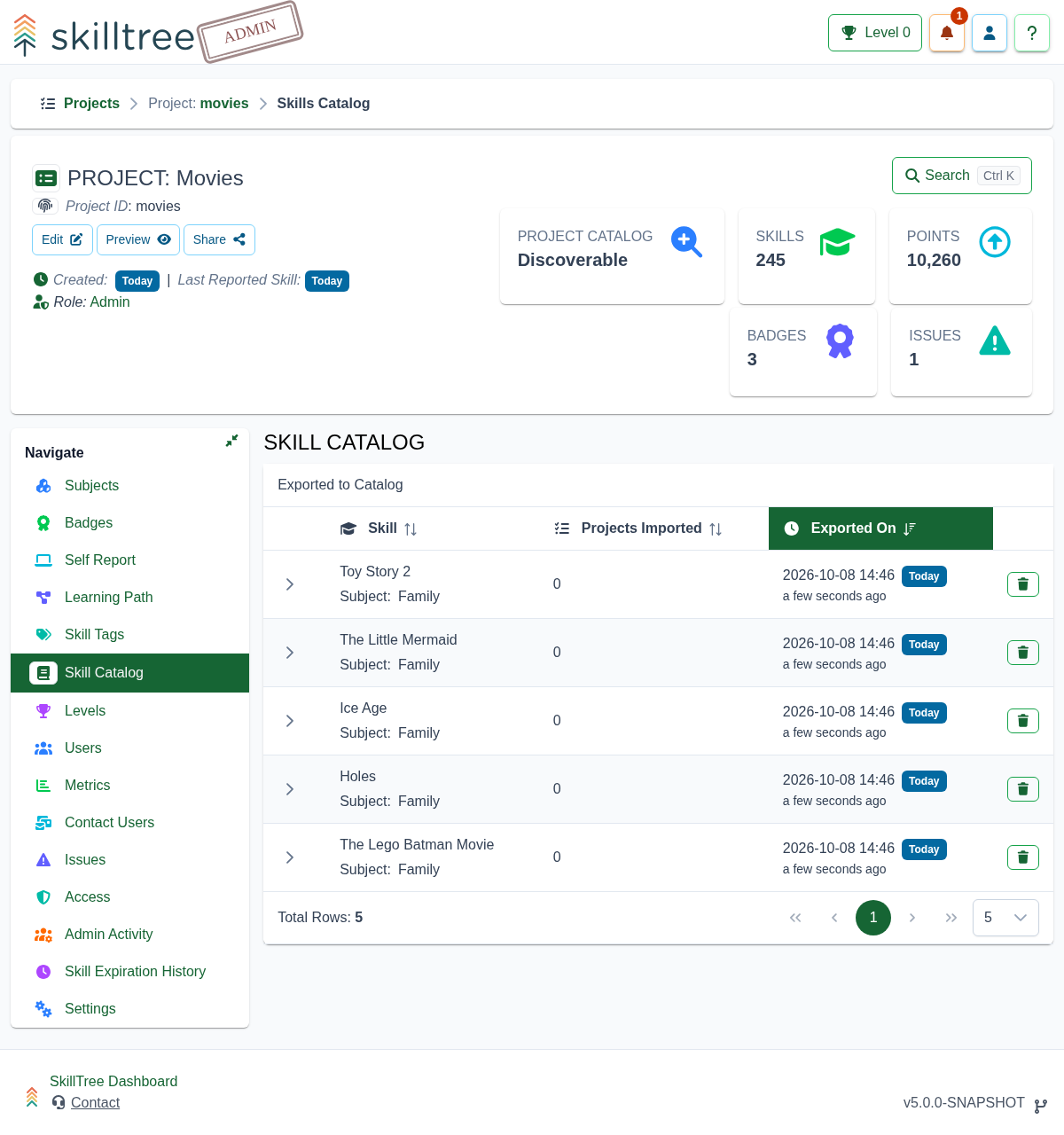This screenshot has width=1064, height=1135.
Task: Open the notifications bell icon
Action: [x=946, y=33]
